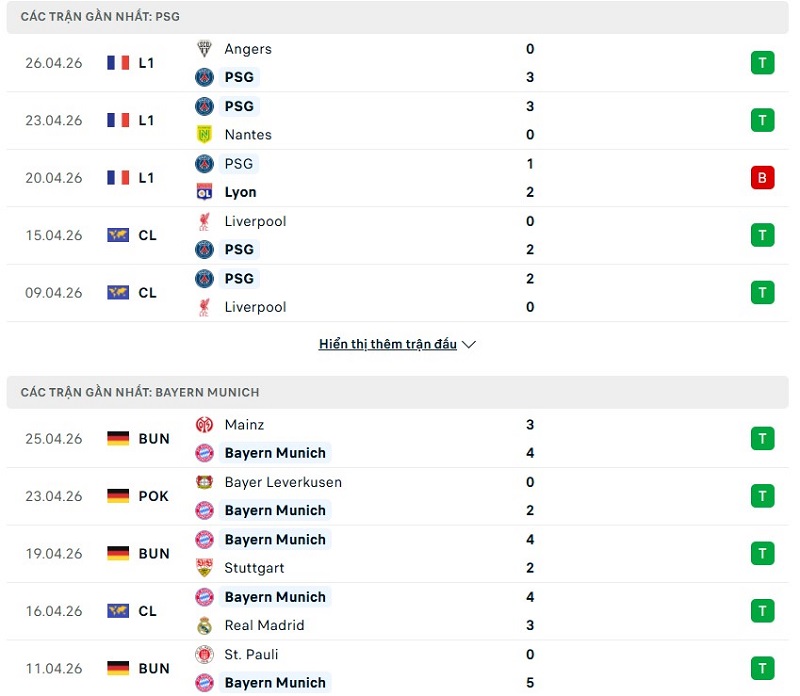
Task: Click the German flag next to BUN
Action: coord(111,438)
